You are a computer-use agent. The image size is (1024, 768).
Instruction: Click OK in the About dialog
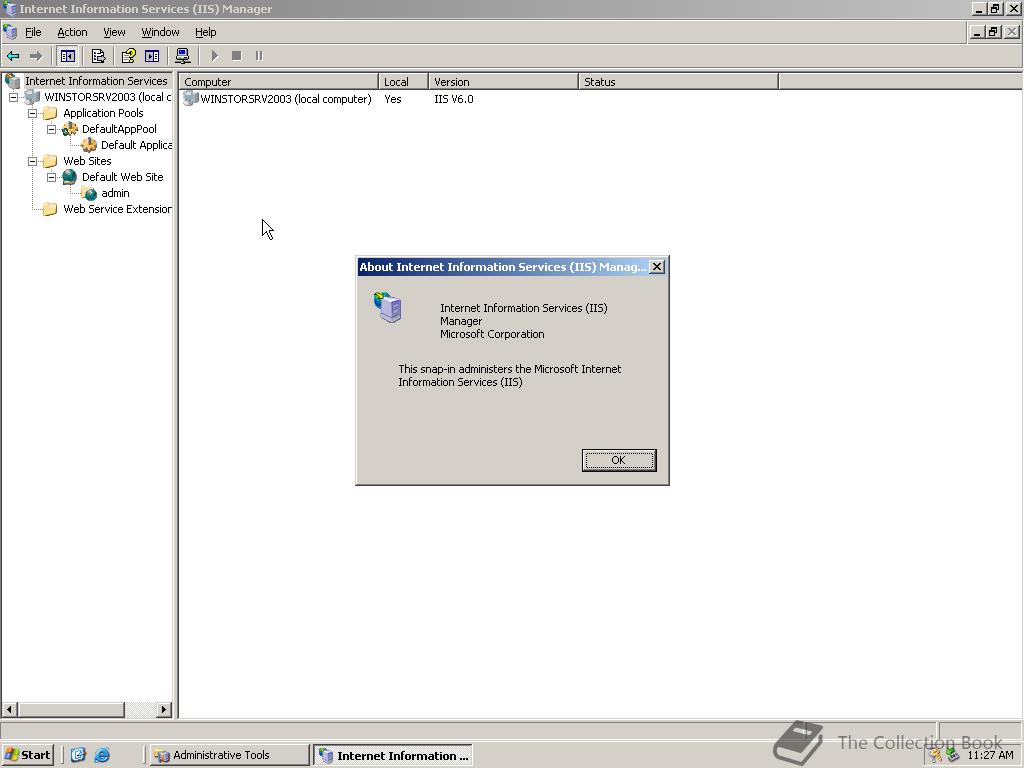point(618,460)
